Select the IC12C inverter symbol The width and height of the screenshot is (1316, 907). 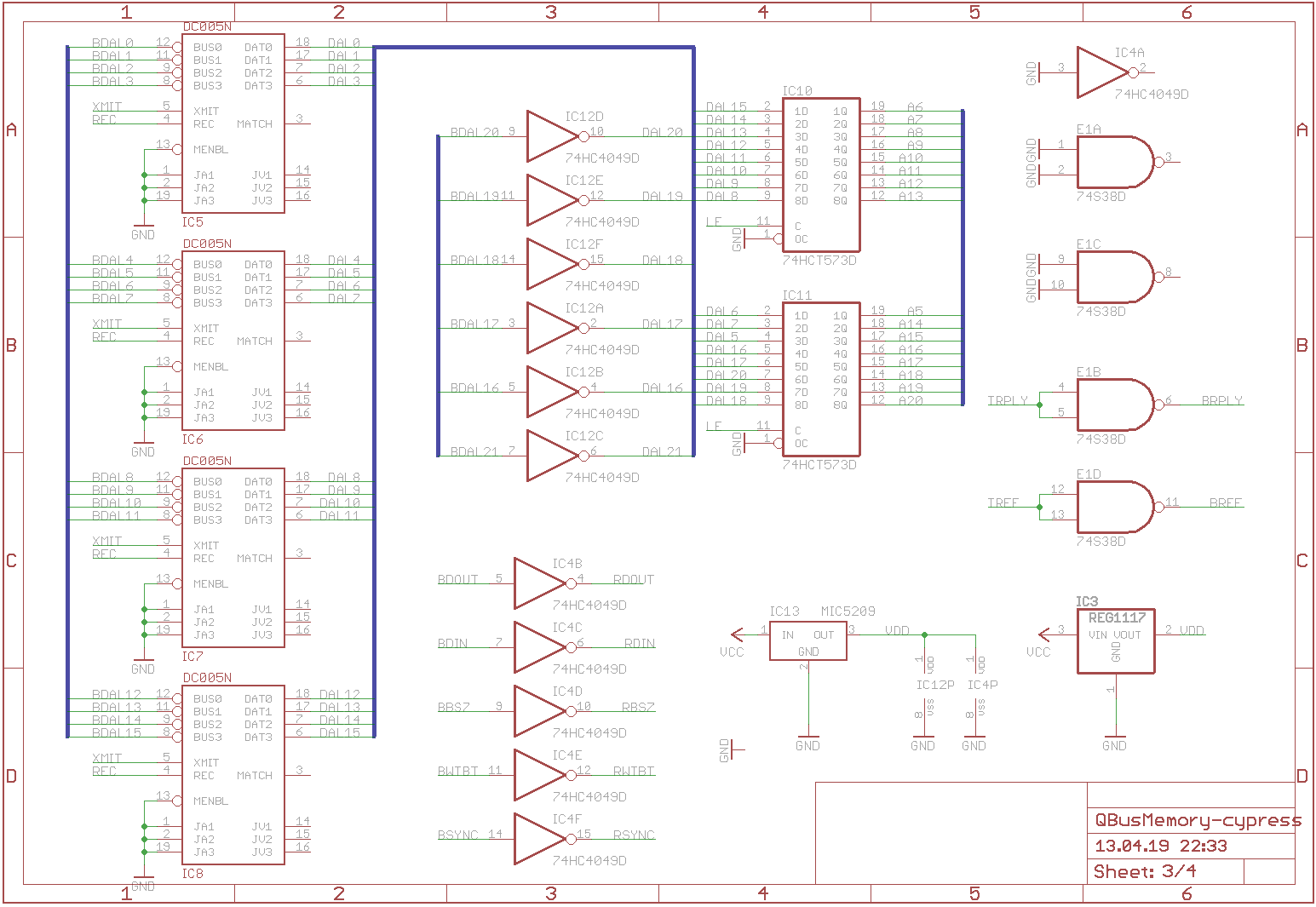[x=558, y=456]
